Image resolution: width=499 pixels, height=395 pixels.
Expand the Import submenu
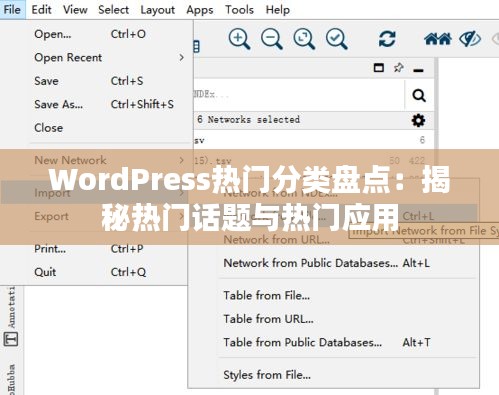tap(95, 192)
